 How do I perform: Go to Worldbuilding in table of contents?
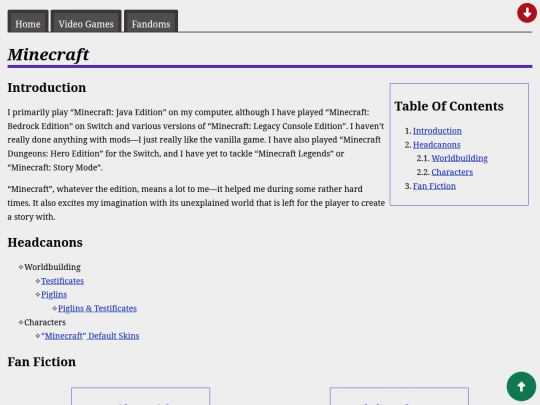(459, 158)
